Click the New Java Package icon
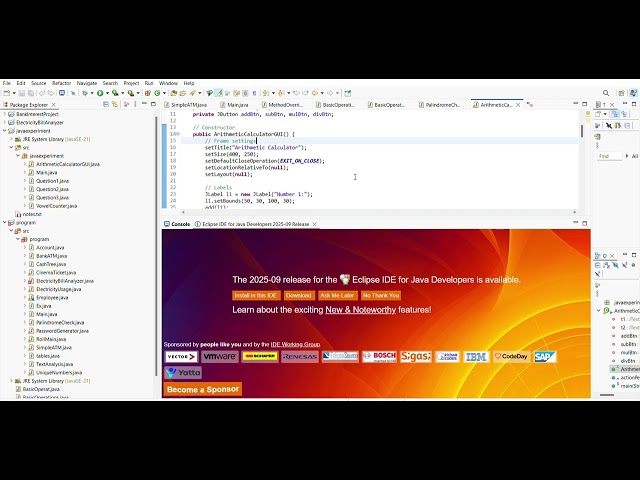The width and height of the screenshot is (640, 480). tap(148, 93)
